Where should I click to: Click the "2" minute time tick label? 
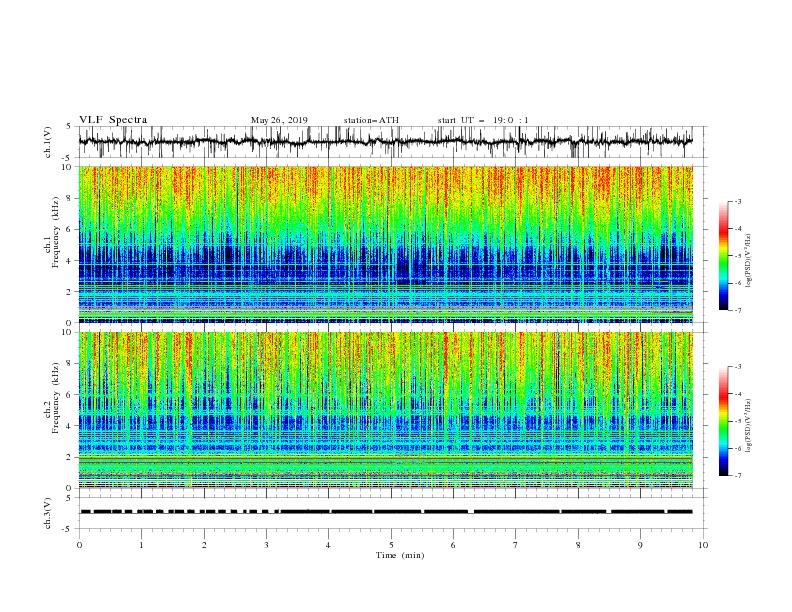tap(204, 545)
